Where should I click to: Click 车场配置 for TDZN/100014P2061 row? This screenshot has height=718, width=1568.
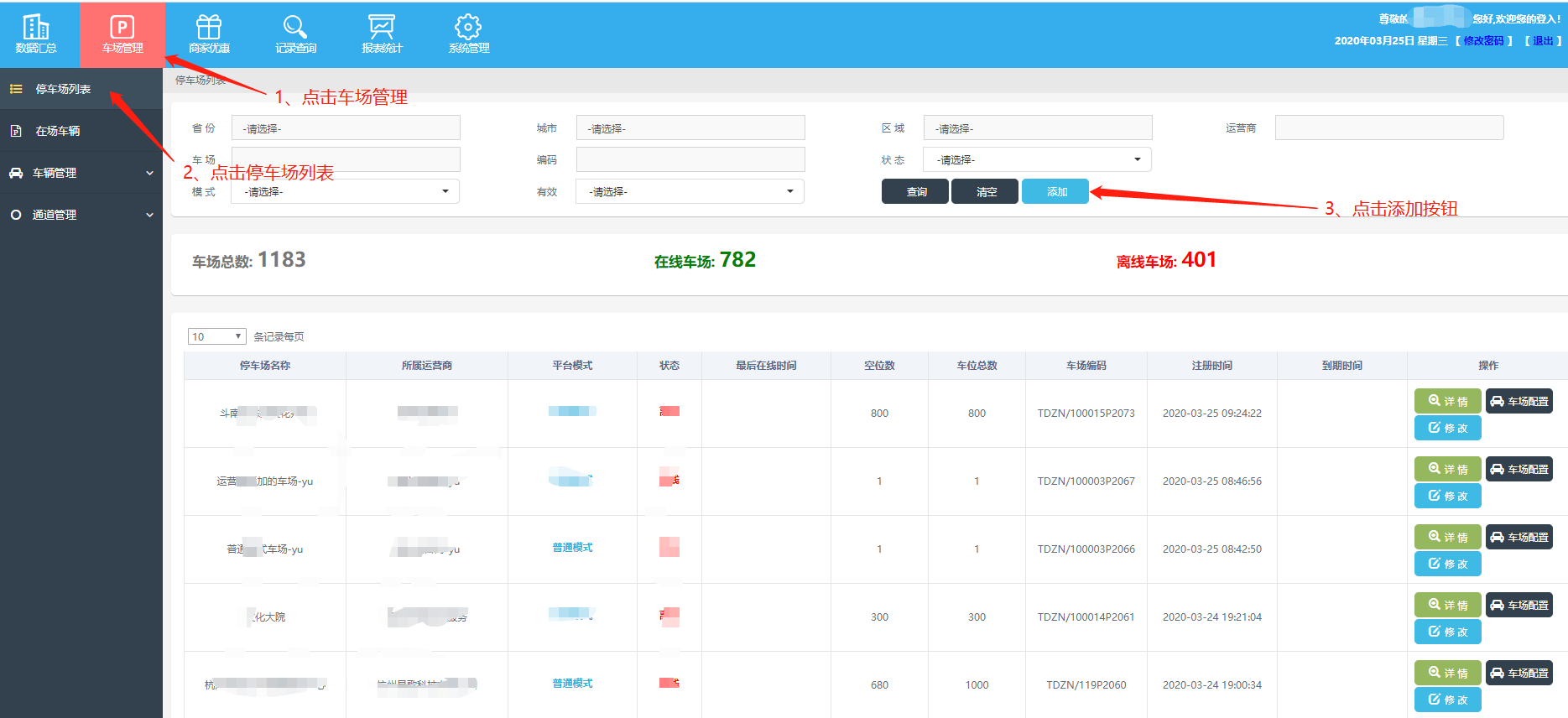[x=1519, y=605]
